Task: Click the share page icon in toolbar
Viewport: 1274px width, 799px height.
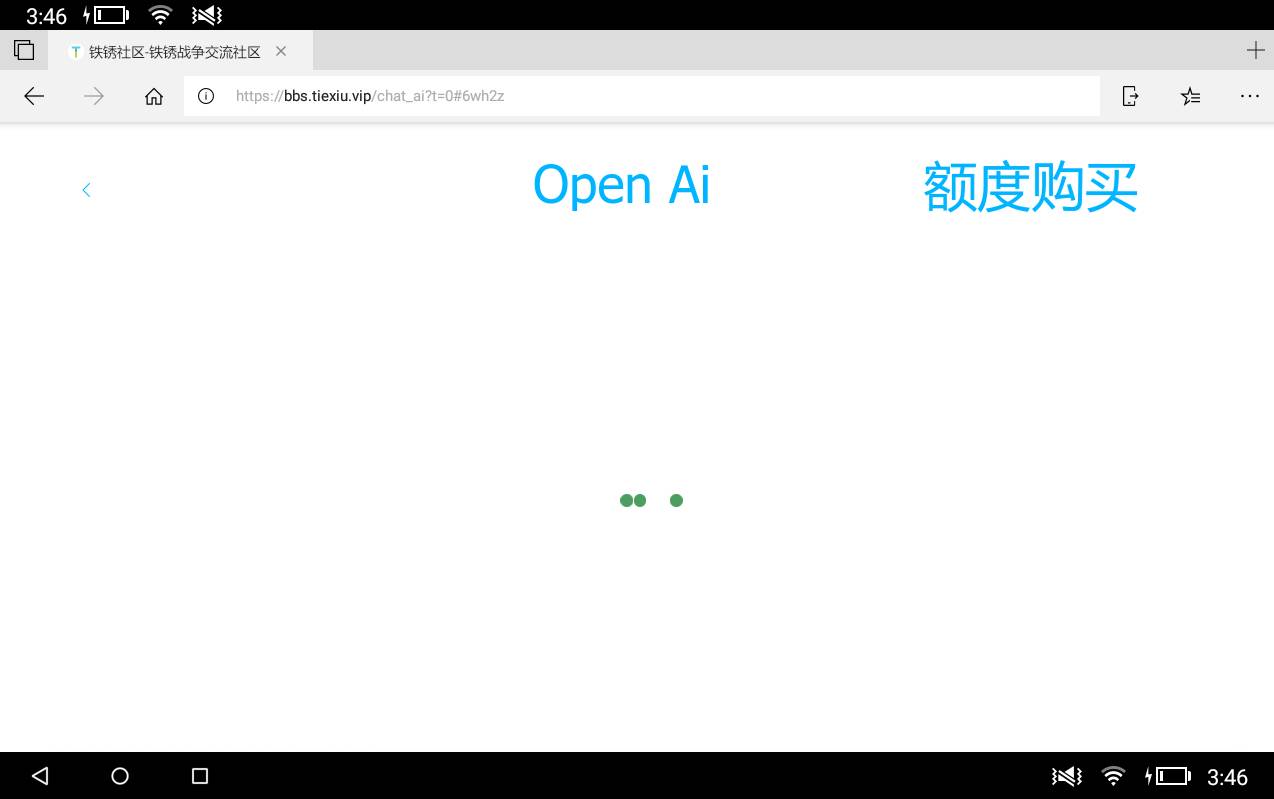Action: (1130, 96)
